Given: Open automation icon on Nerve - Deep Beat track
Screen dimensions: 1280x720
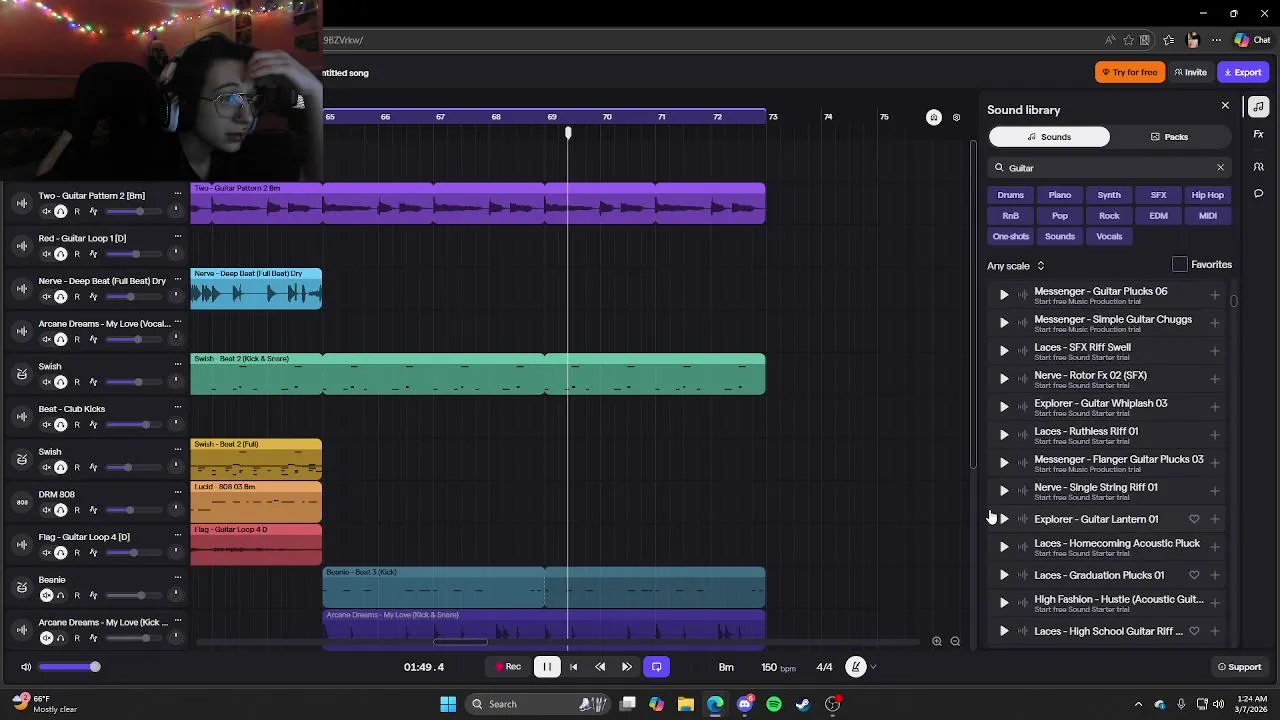Looking at the screenshot, I should click(93, 297).
